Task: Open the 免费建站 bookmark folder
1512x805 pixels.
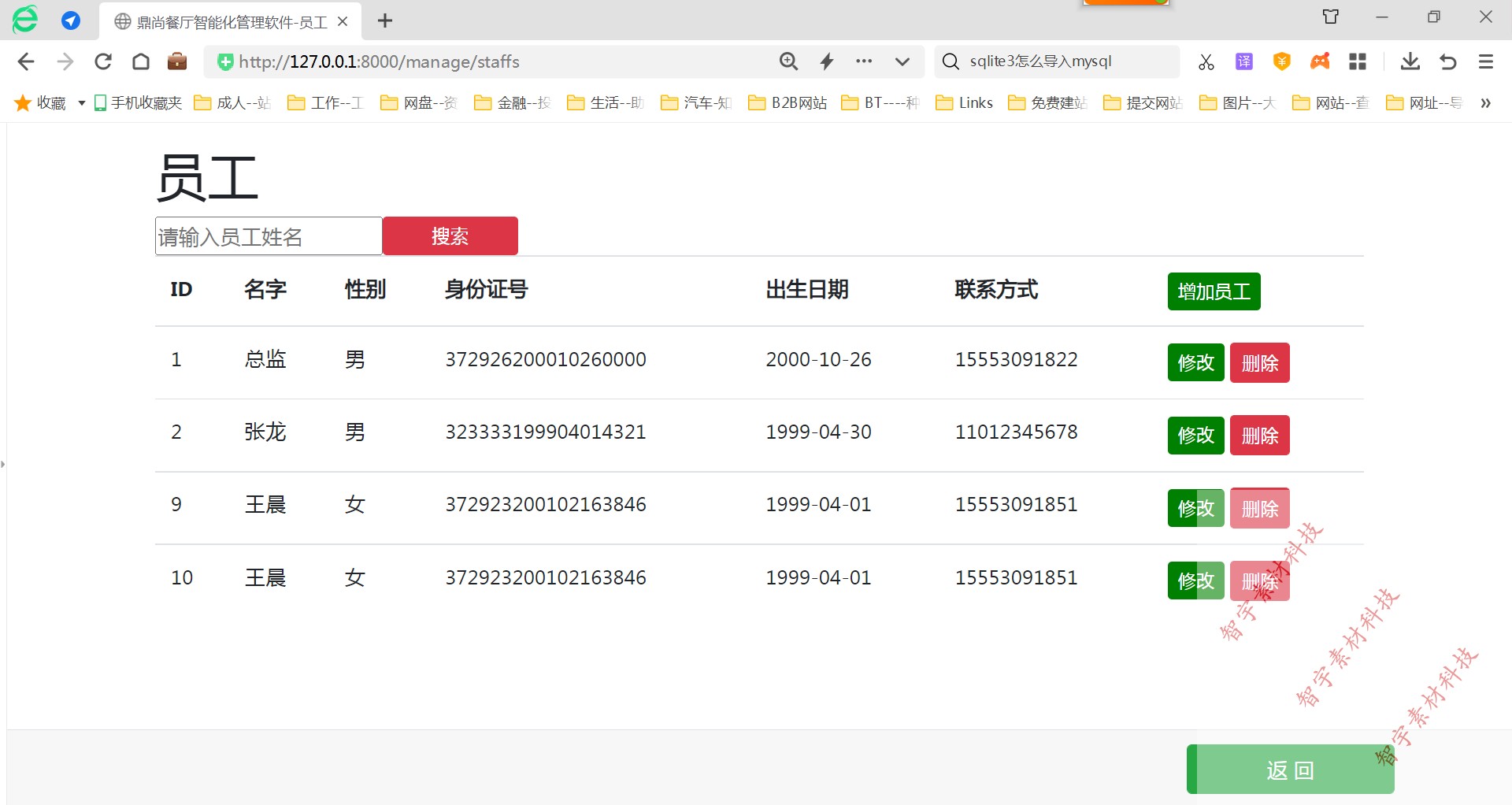Action: point(1048,102)
